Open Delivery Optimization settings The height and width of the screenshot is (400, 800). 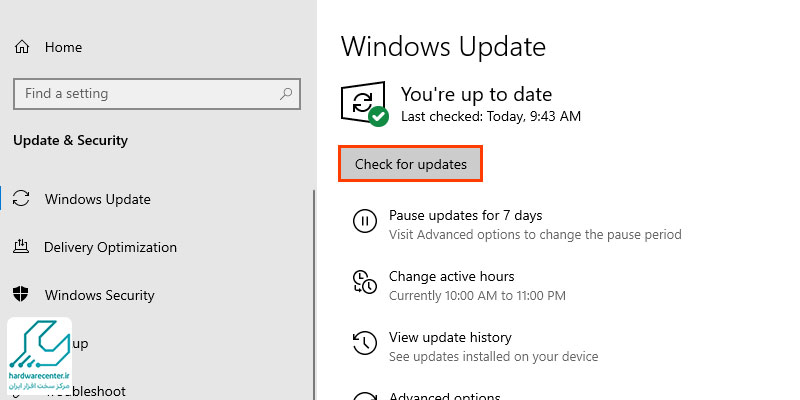(111, 247)
